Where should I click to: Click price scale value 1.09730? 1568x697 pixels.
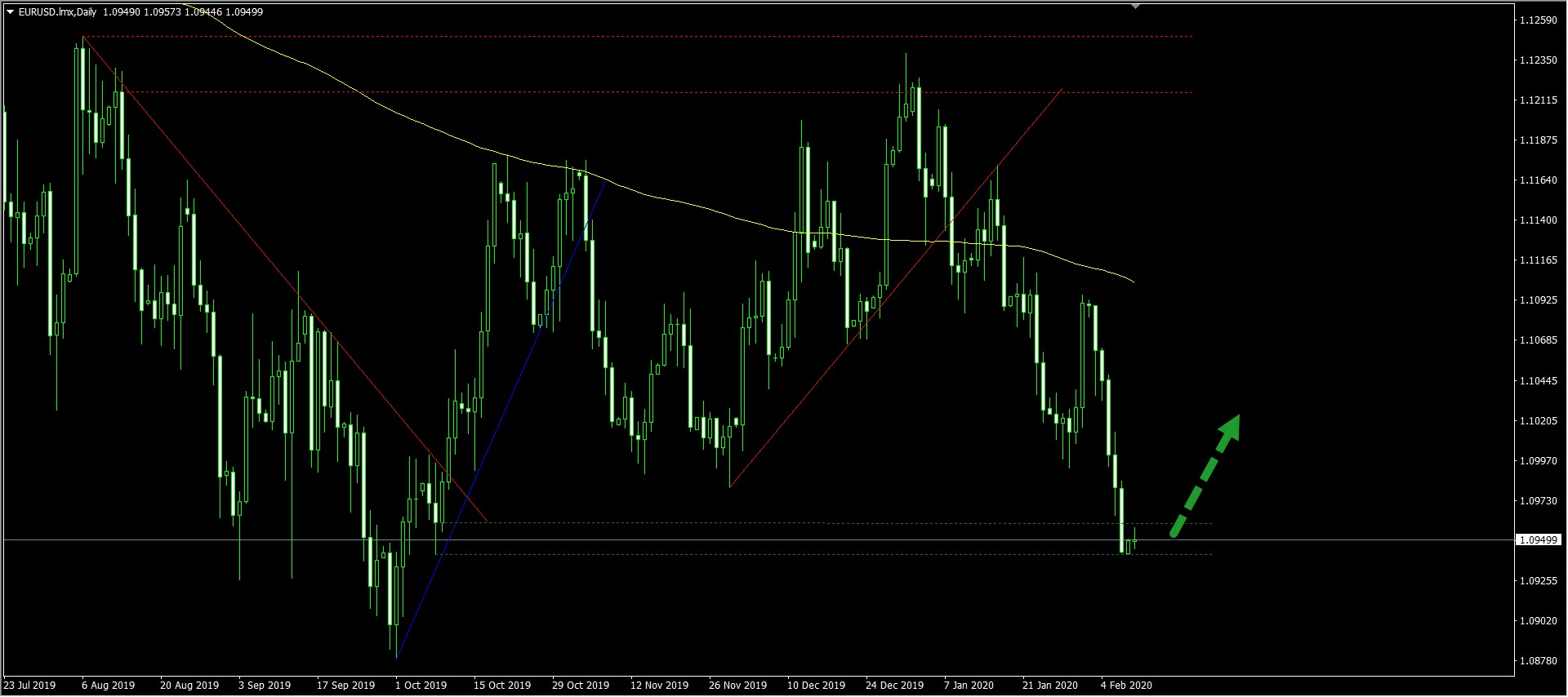pos(1539,501)
